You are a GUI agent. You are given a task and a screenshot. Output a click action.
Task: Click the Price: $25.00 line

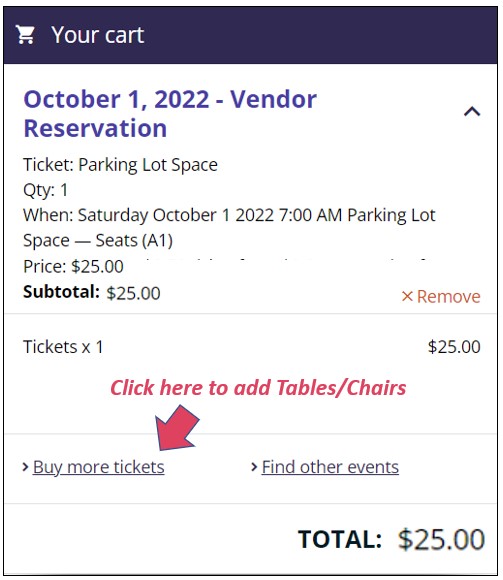pyautogui.click(x=73, y=267)
